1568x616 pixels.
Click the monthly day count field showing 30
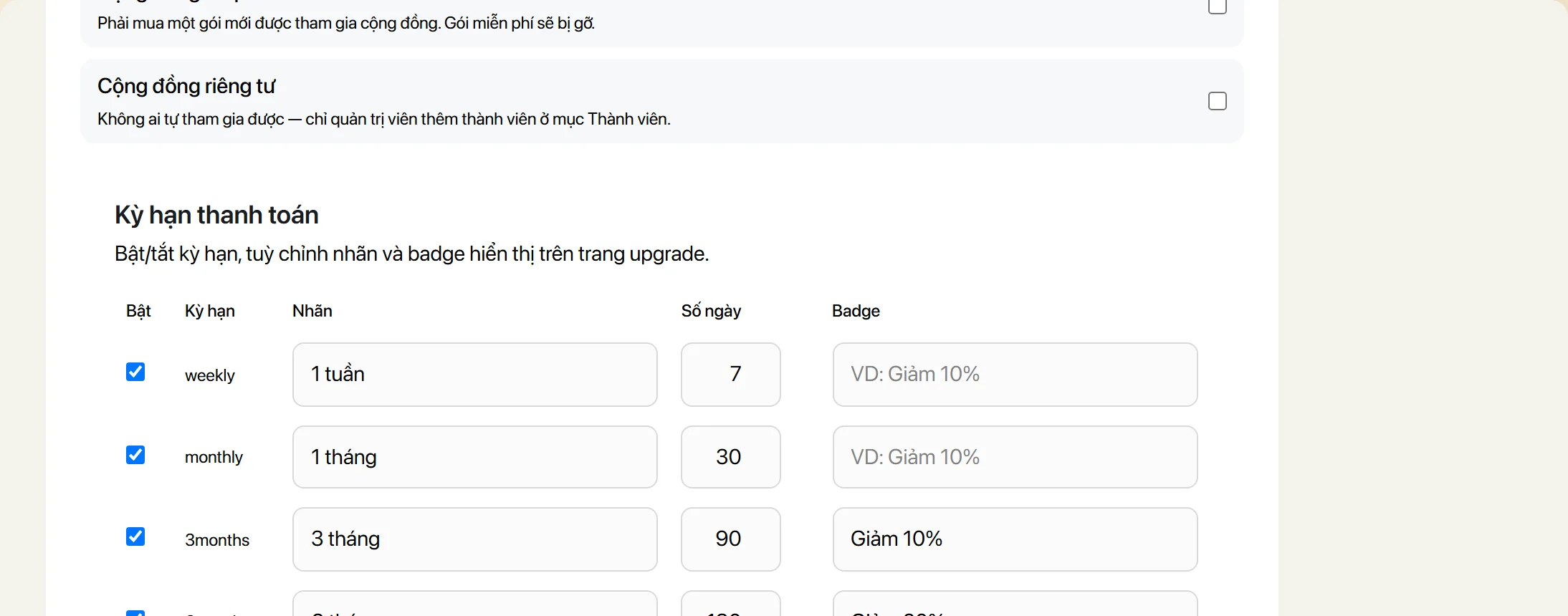click(730, 457)
